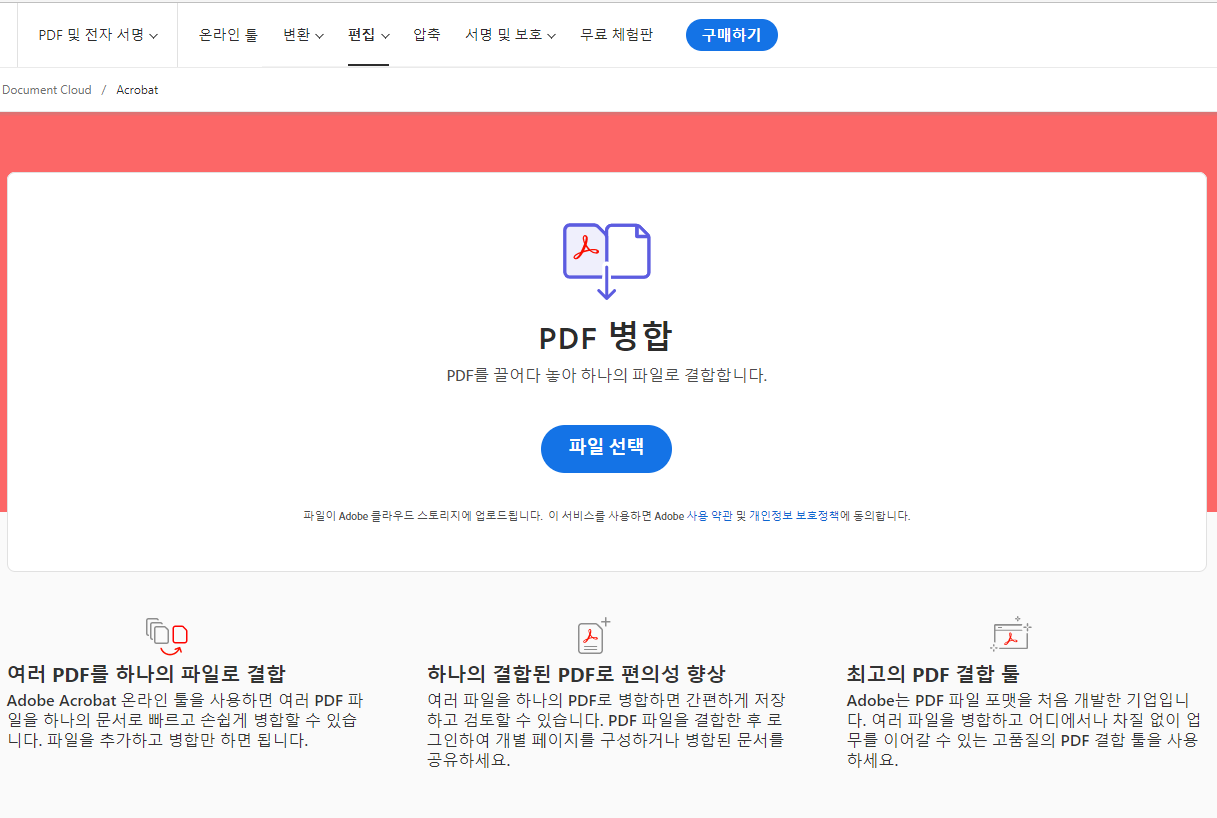Open the PDF 및 전자 서명 dropdown

98,35
